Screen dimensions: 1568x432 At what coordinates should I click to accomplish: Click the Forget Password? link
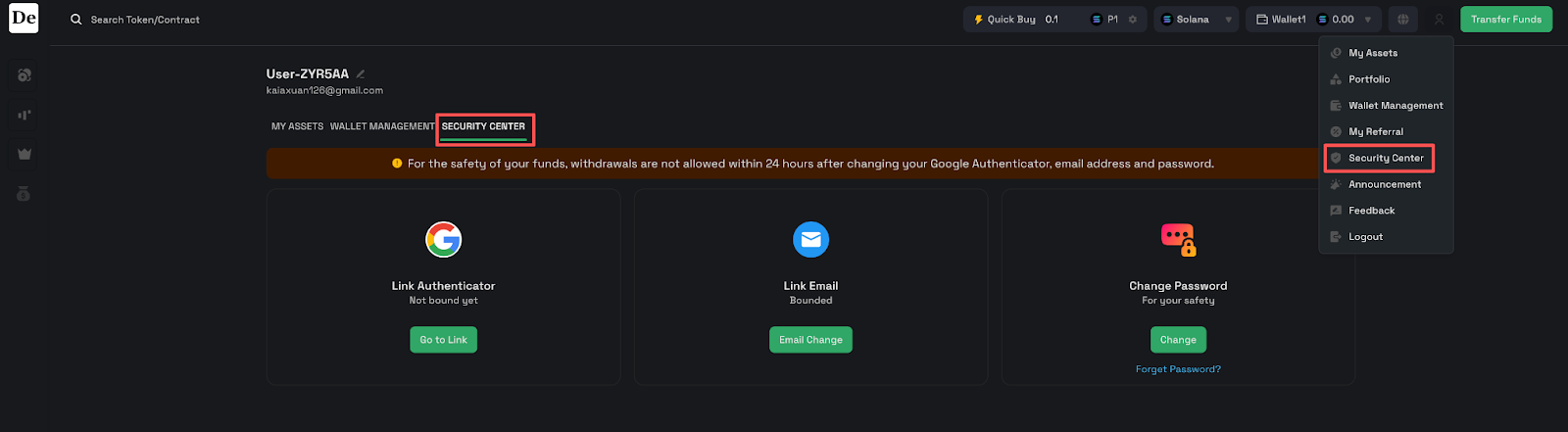tap(1178, 369)
